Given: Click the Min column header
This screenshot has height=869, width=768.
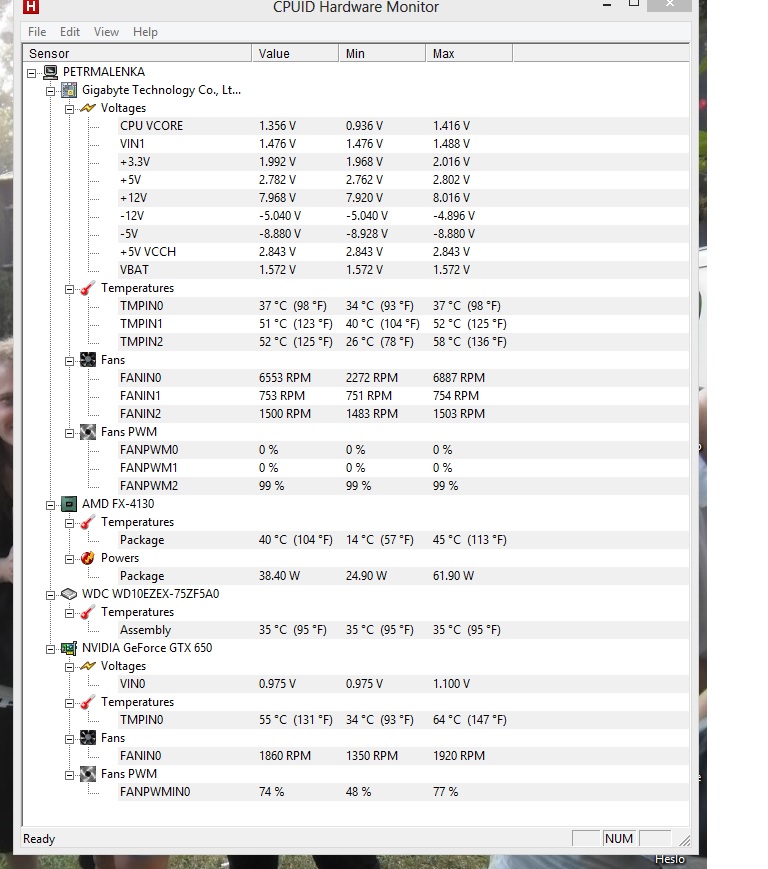Looking at the screenshot, I should 382,54.
